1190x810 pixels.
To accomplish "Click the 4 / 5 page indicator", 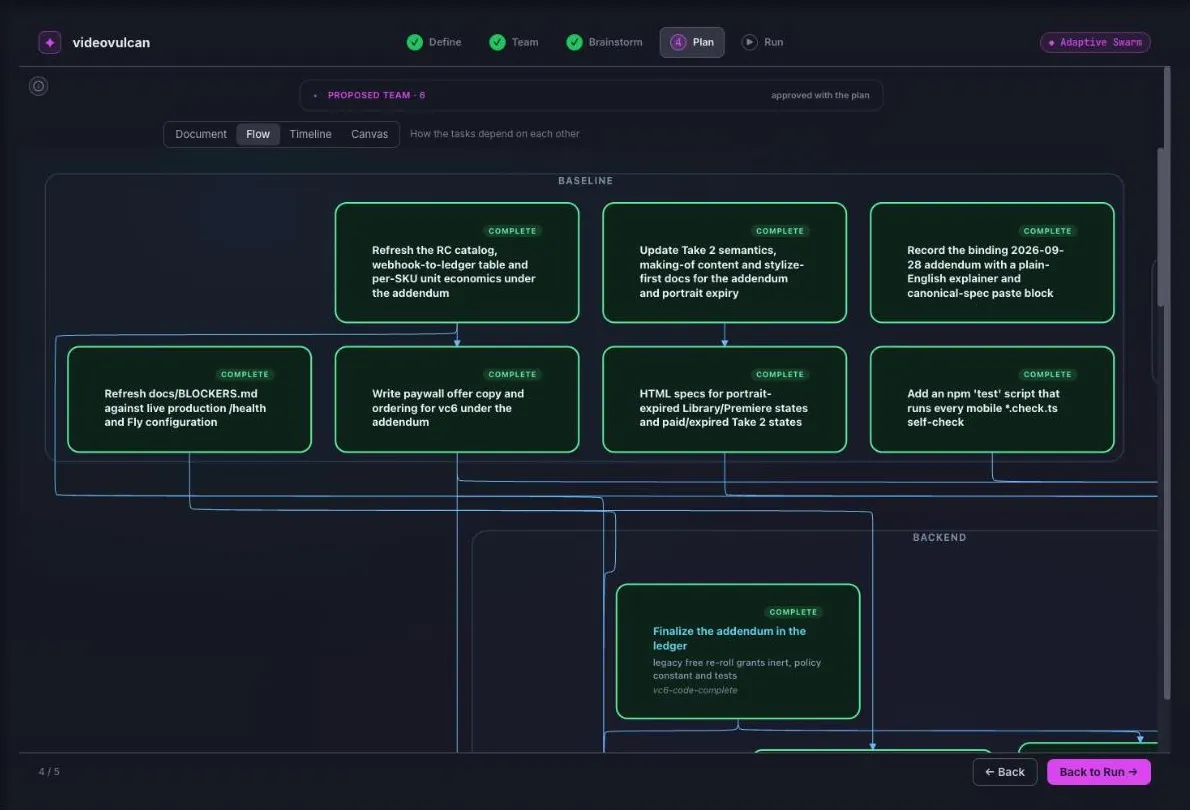I will pos(49,771).
